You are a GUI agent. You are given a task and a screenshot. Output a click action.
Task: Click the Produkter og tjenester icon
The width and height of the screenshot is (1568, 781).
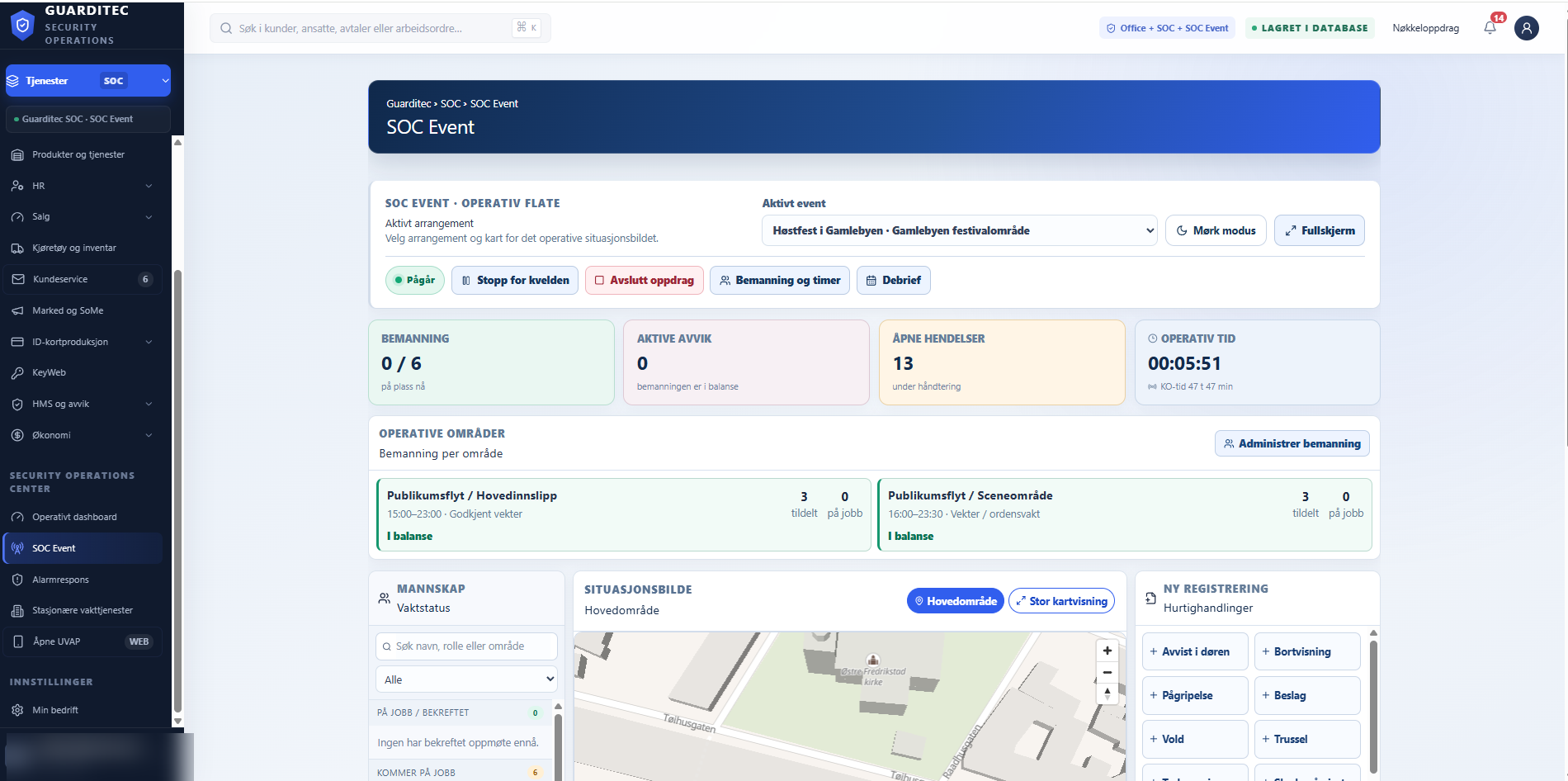(17, 154)
